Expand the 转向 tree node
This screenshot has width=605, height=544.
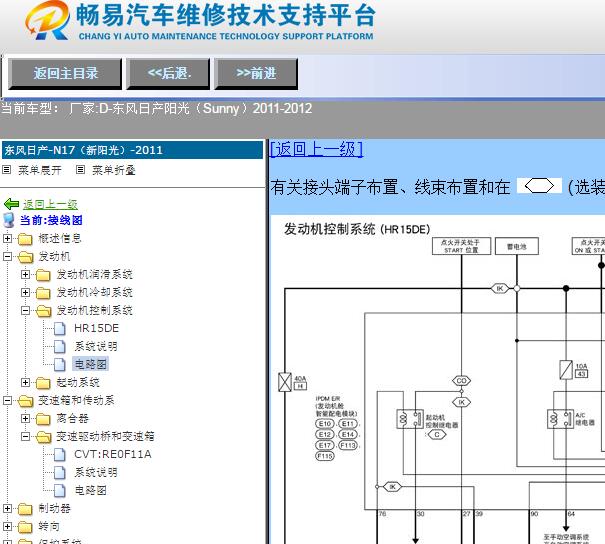(x=7, y=526)
